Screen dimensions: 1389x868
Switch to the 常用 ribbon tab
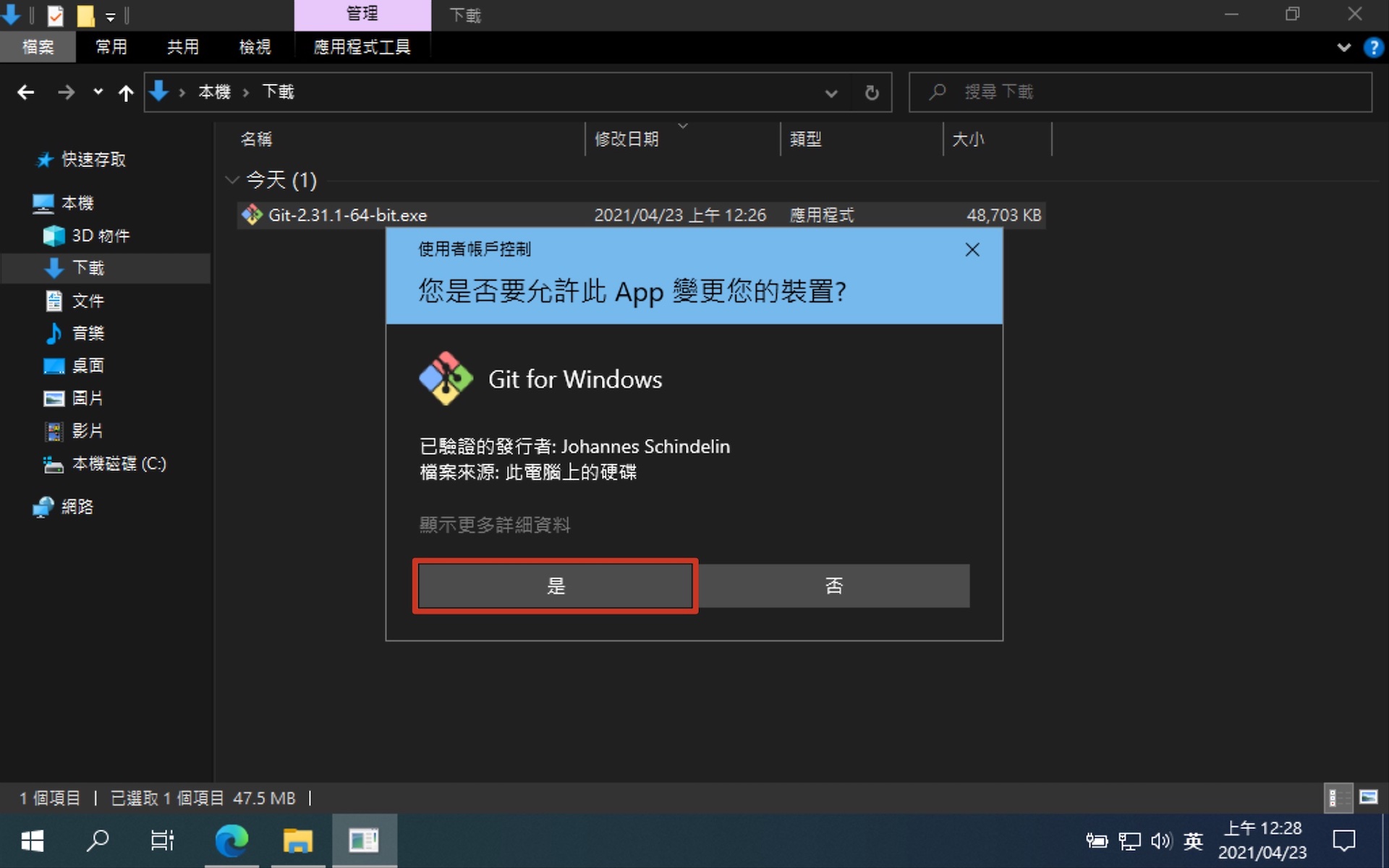tap(111, 47)
